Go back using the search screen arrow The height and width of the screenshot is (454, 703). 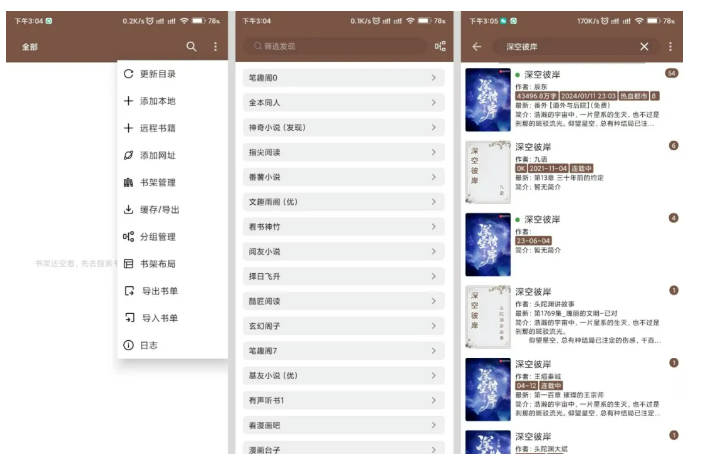point(477,47)
